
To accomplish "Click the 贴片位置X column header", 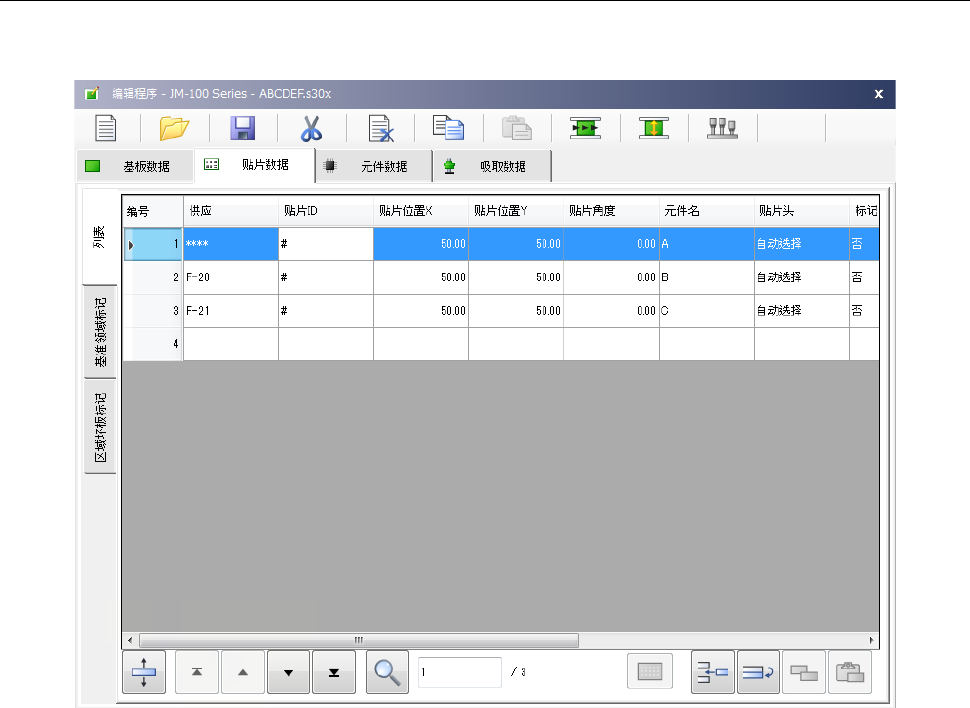I will coord(421,211).
